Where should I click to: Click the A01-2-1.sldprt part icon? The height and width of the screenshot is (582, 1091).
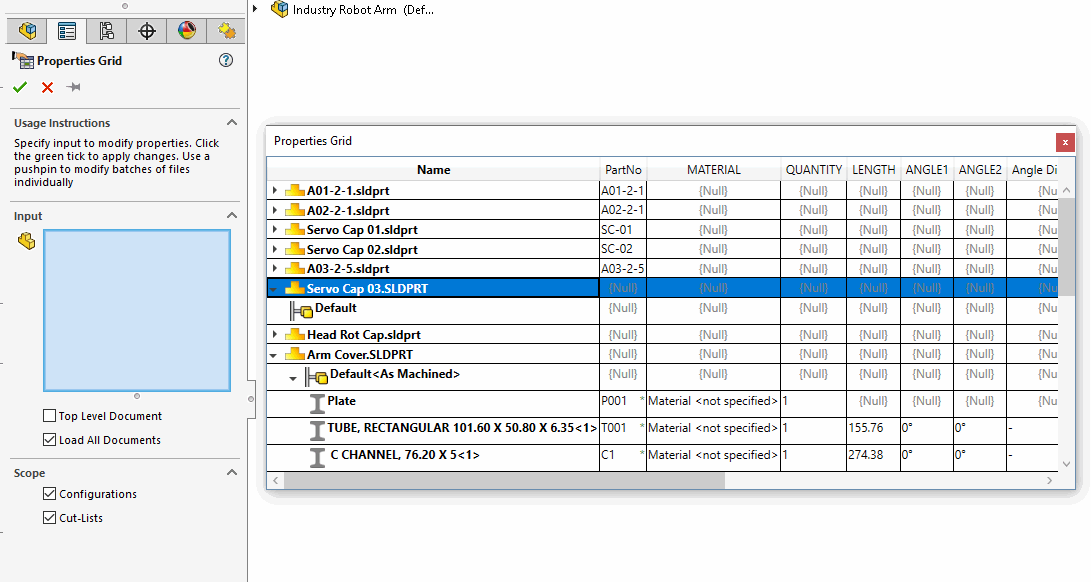pos(295,190)
